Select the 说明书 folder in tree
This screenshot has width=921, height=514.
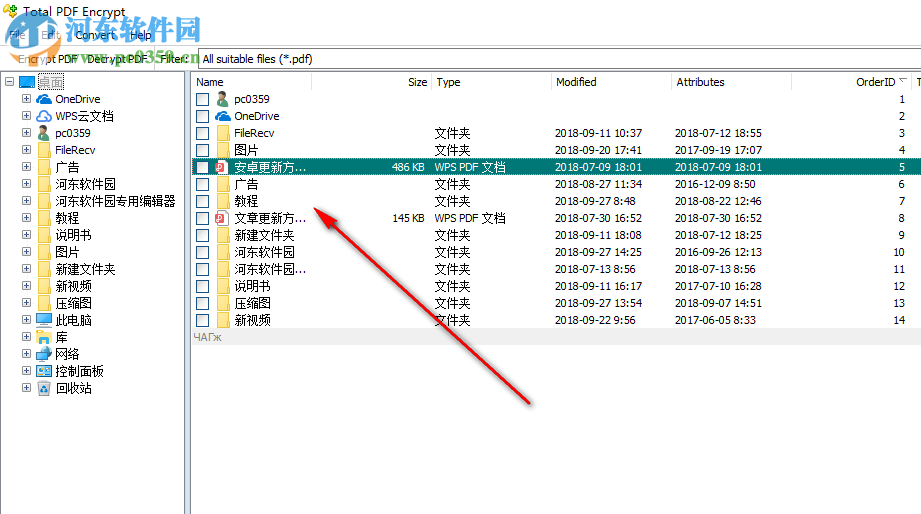point(73,236)
